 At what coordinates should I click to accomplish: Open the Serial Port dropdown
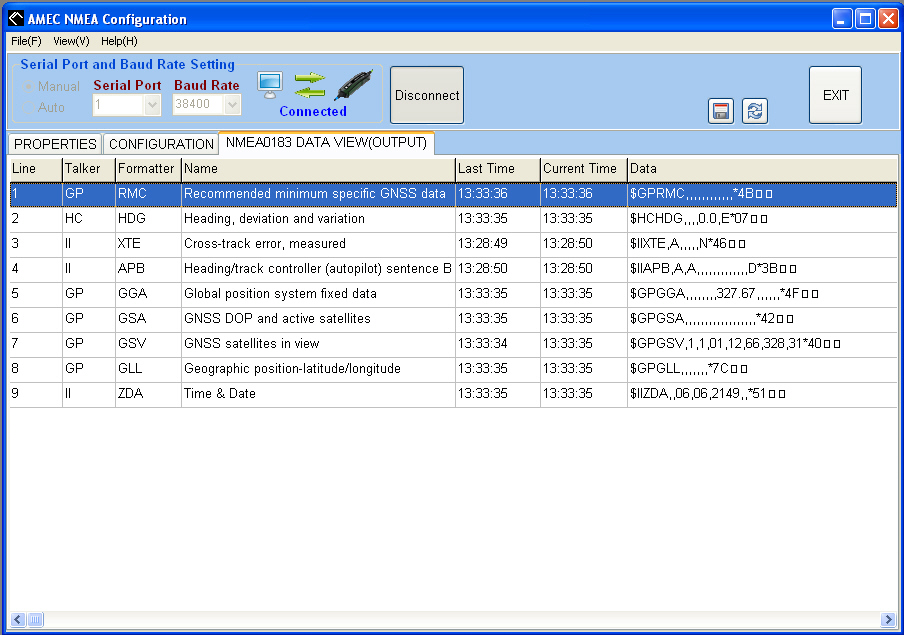tap(152, 104)
